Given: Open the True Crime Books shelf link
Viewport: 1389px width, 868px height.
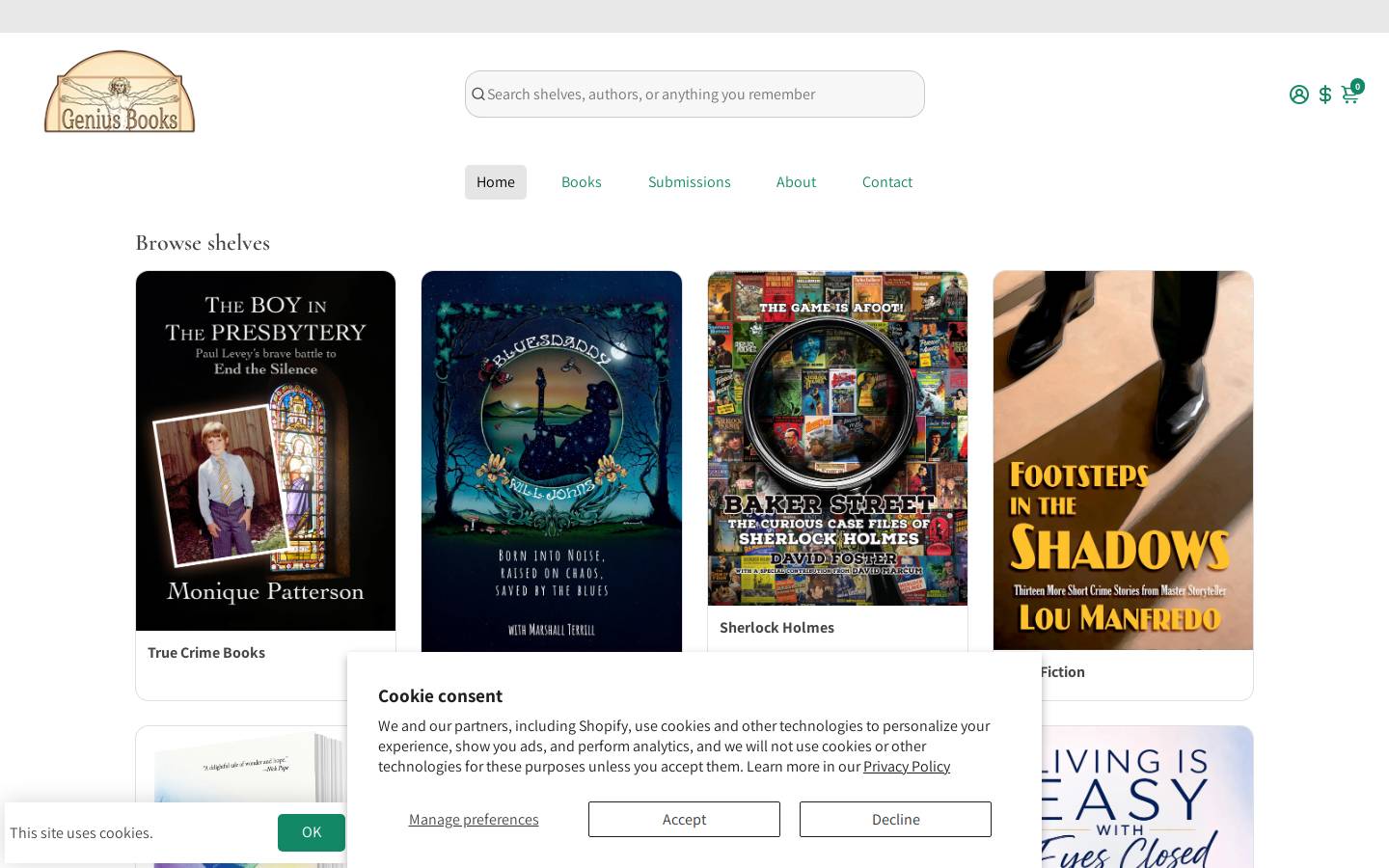Looking at the screenshot, I should coord(206,653).
